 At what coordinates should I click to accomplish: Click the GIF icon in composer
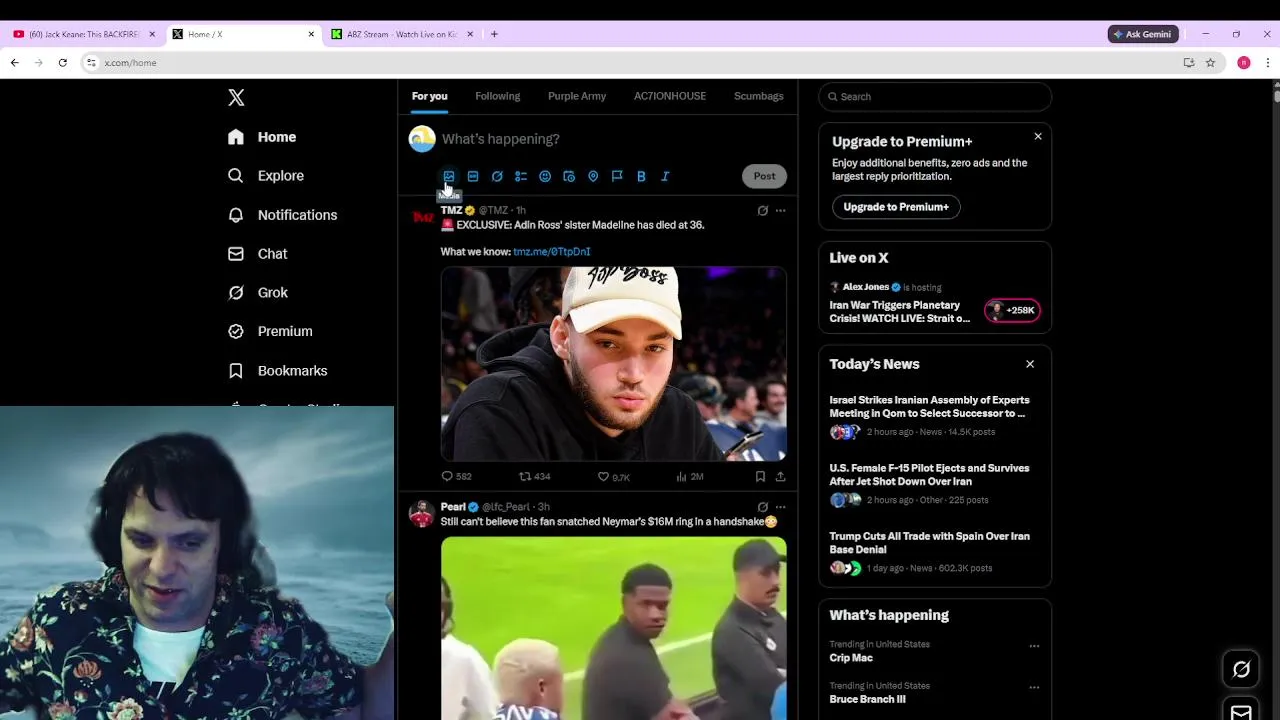[473, 176]
